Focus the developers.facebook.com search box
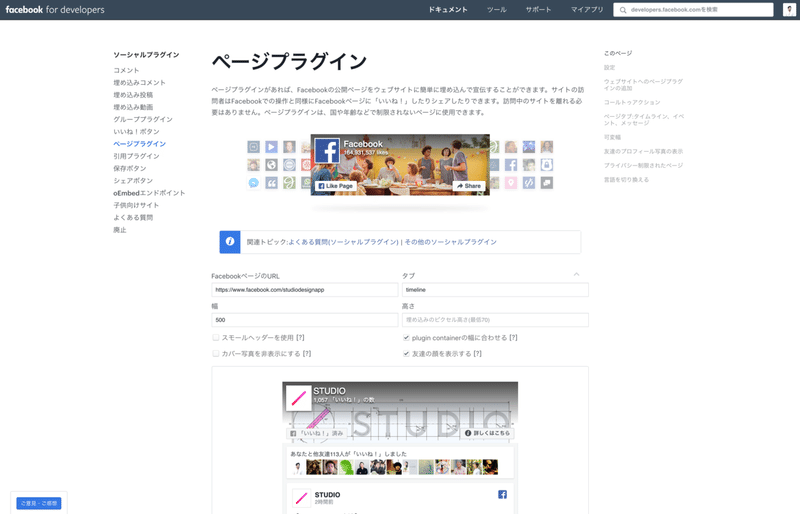This screenshot has height=514, width=800. [x=693, y=10]
